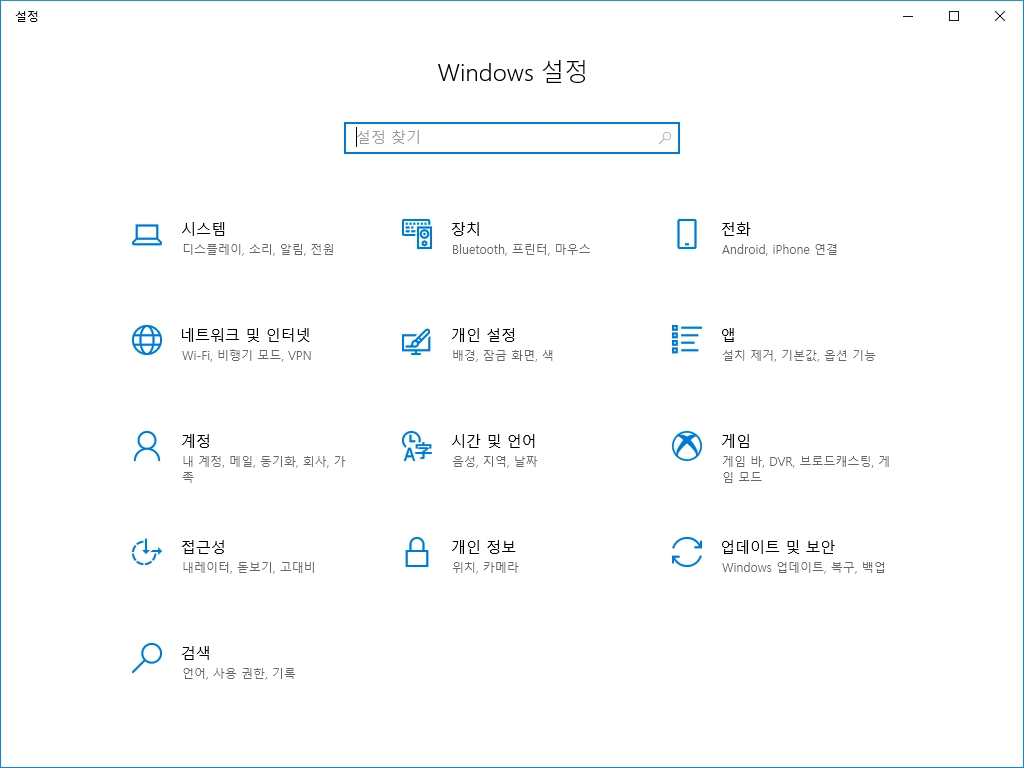Open 네트워크 및 인터넷 title link
Screen dimensions: 1024x768
(246, 334)
